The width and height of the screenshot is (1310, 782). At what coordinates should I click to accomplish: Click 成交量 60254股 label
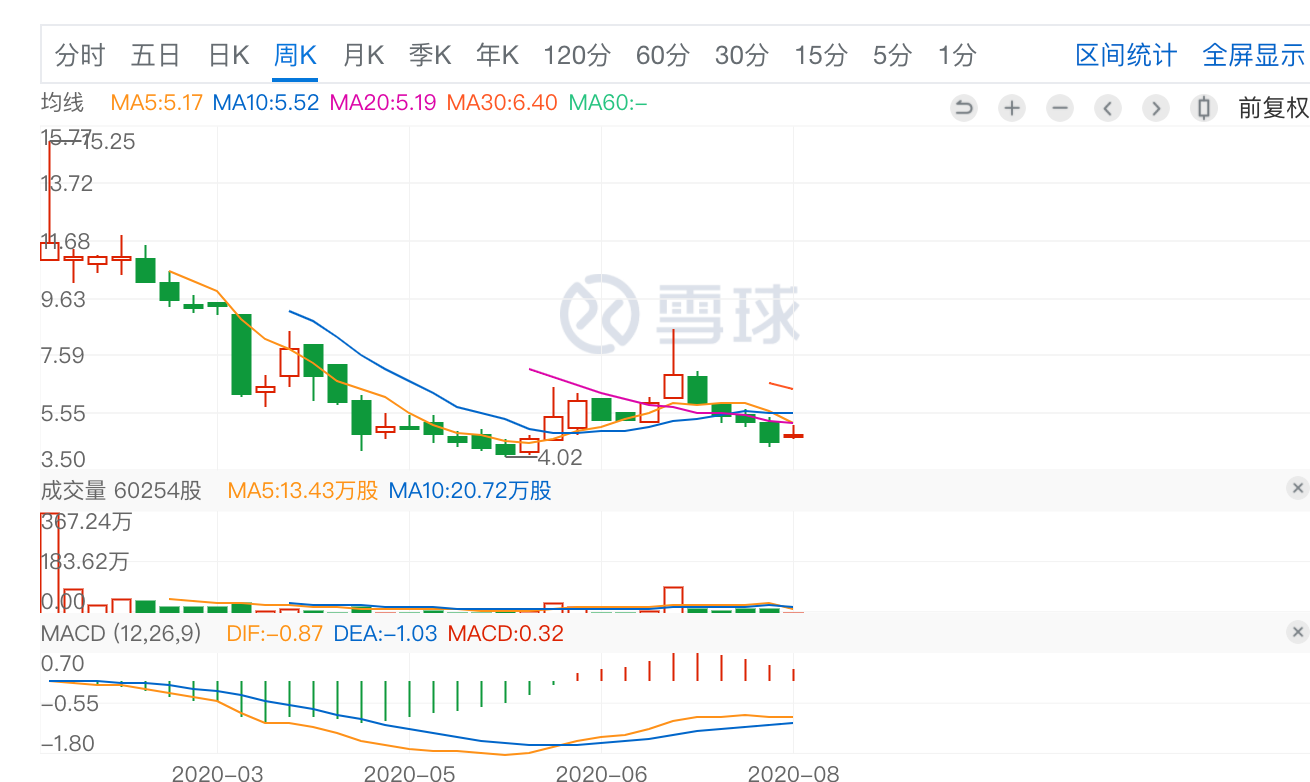click(121, 490)
